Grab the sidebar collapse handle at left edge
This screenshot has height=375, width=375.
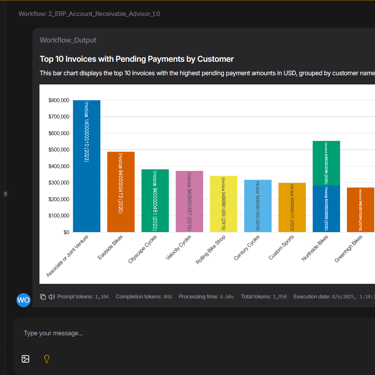(x=5, y=194)
